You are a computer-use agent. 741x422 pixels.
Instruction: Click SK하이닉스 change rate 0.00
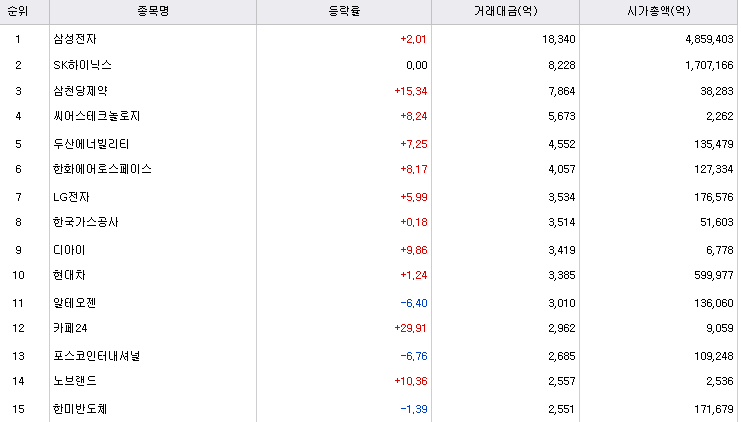tap(417, 65)
